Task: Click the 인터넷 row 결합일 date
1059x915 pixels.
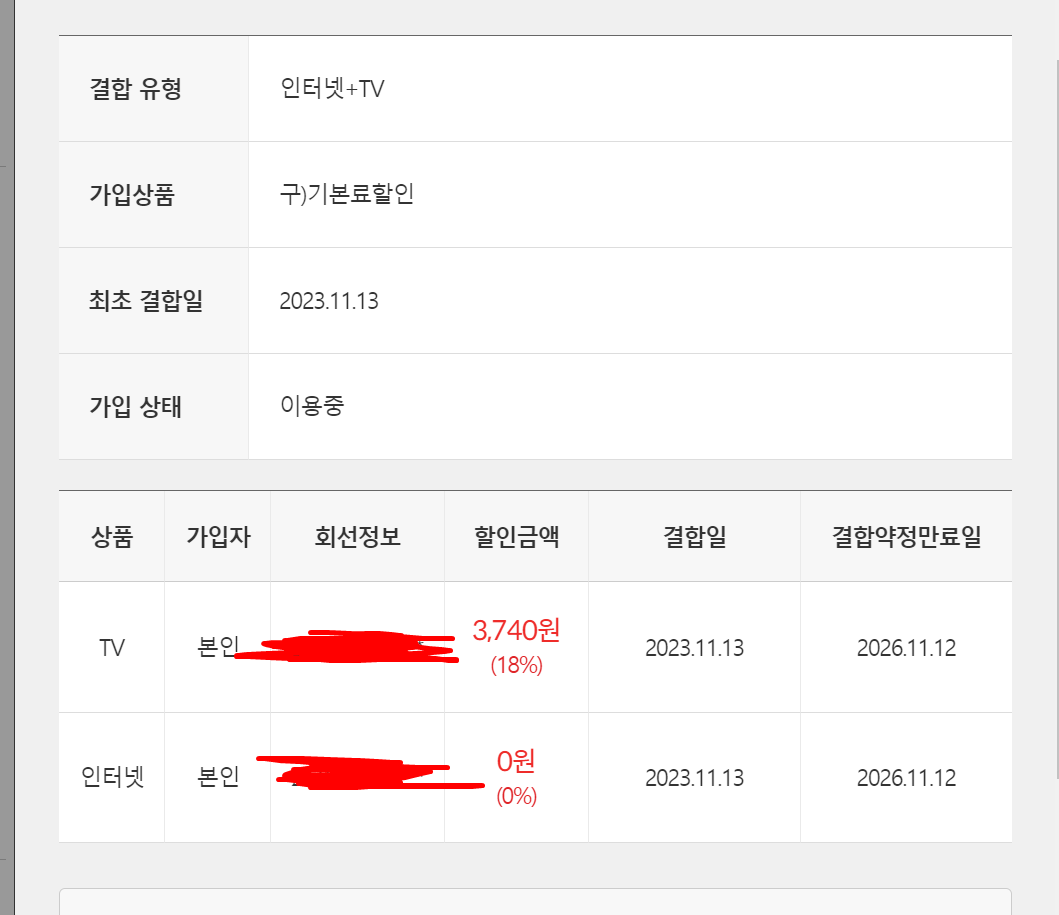Action: (x=694, y=778)
